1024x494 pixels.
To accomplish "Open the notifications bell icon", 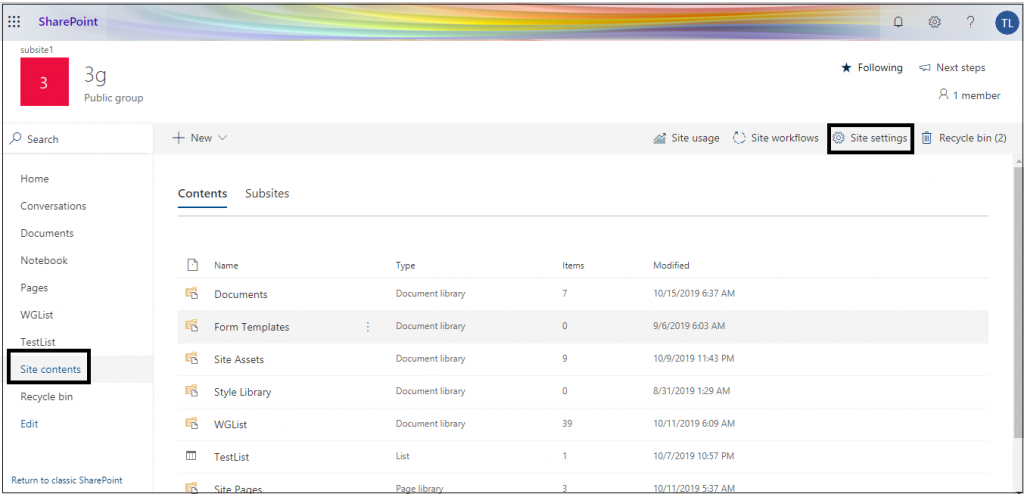I will coord(899,22).
